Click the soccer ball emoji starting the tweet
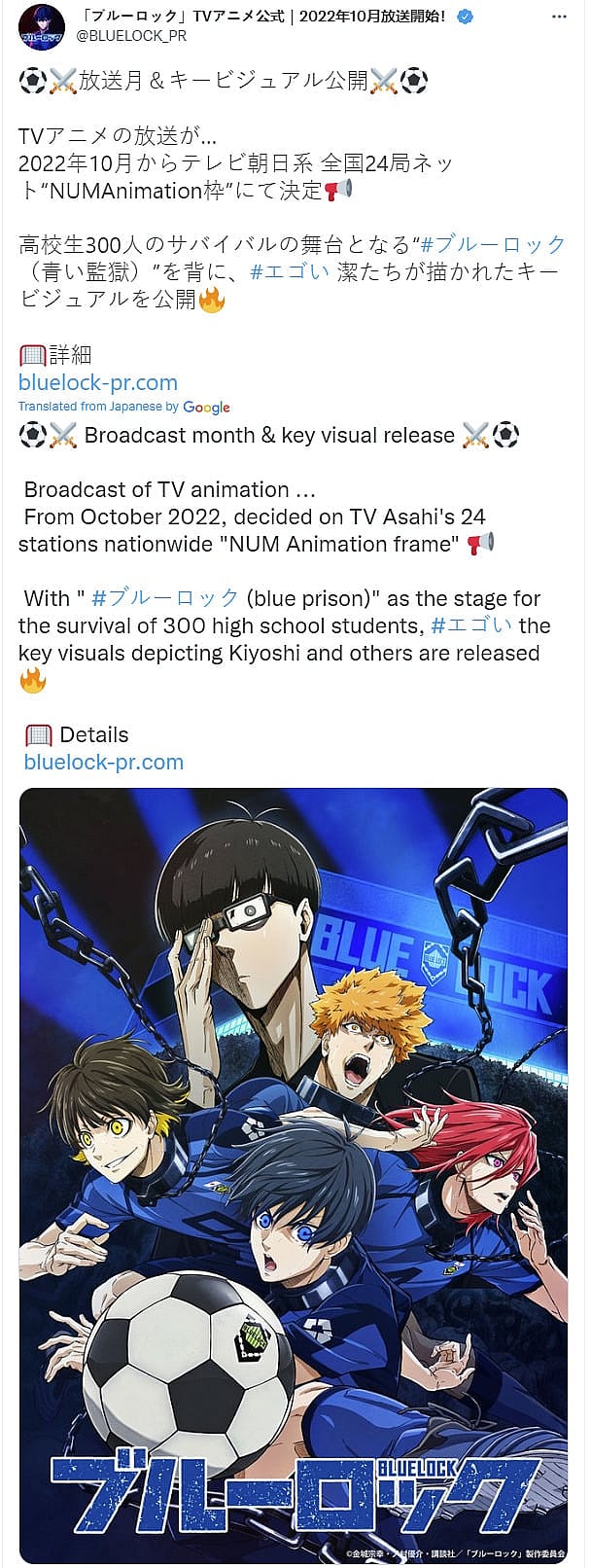 point(32,81)
